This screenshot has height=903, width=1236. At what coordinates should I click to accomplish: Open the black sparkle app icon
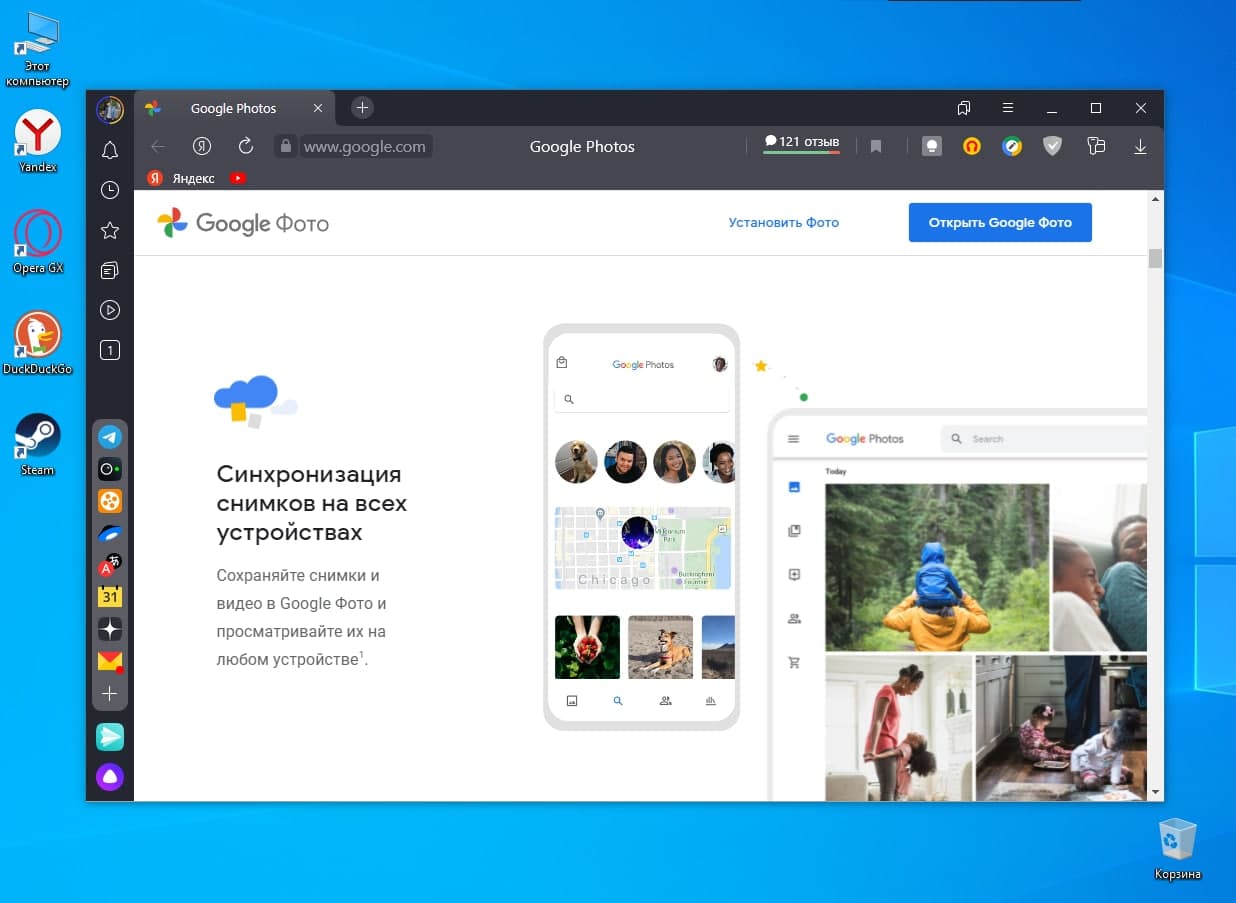(110, 629)
